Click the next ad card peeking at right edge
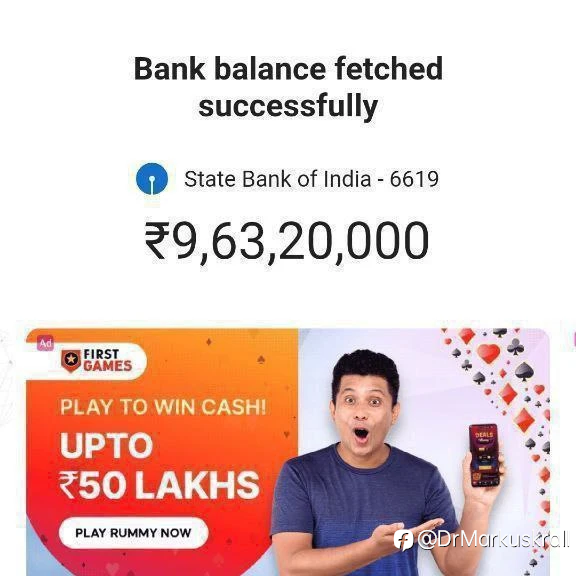The width and height of the screenshot is (576, 576). (573, 338)
